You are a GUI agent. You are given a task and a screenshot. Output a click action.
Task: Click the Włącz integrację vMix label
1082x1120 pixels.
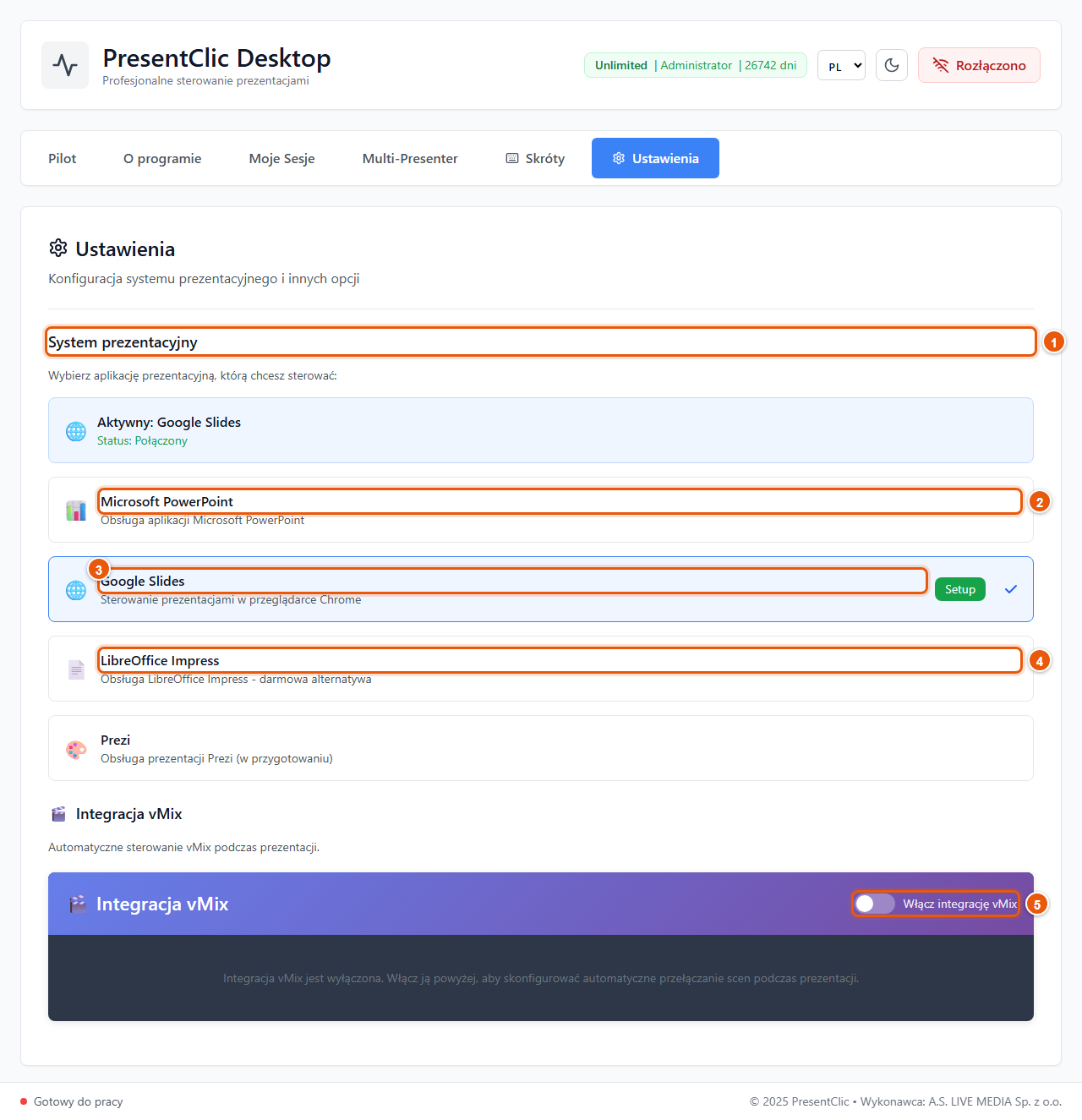coord(959,904)
